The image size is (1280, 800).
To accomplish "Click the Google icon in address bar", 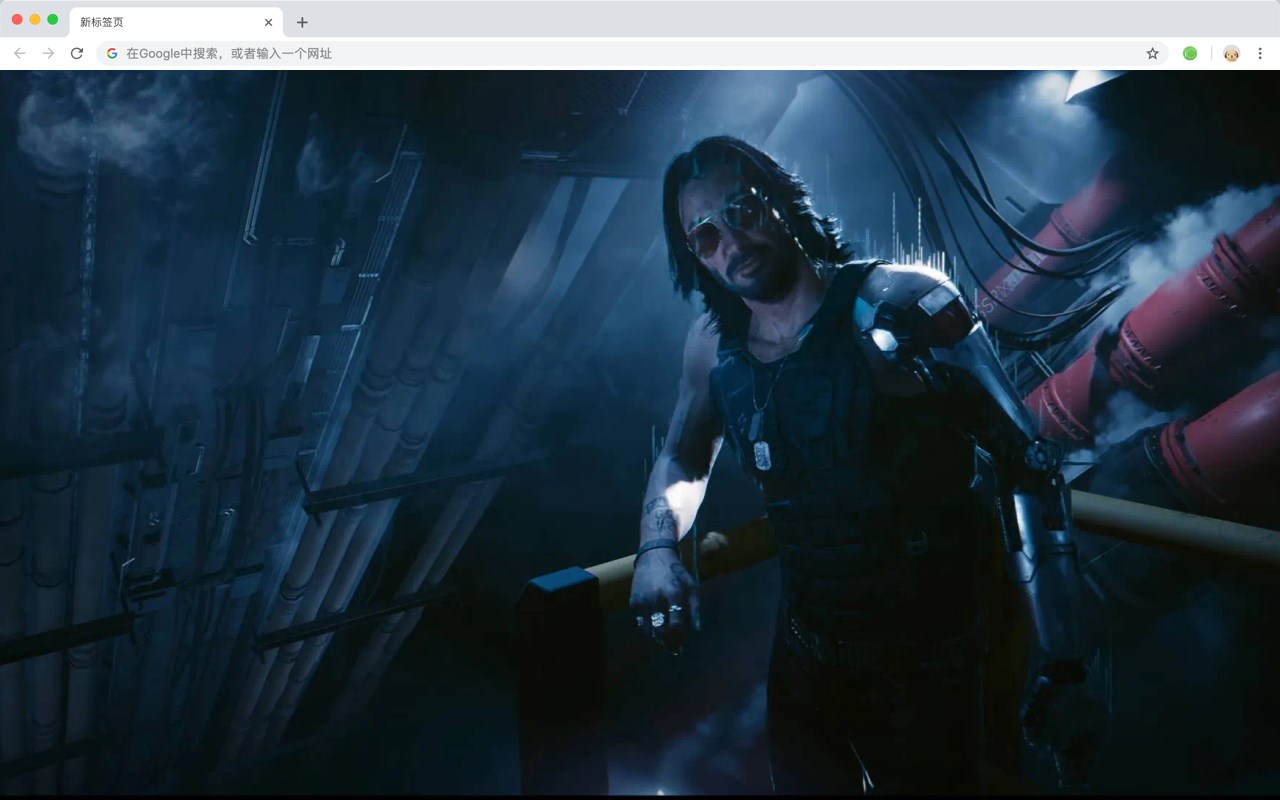I will point(112,53).
